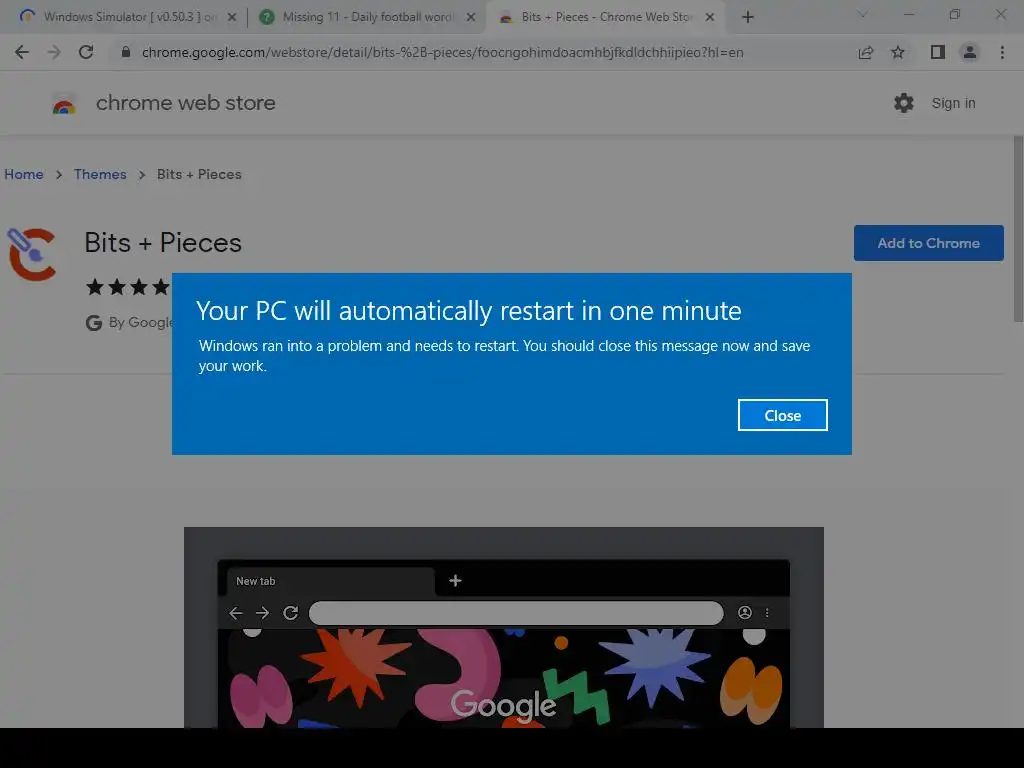Open Chrome three-dot menu
Viewport: 1024px width, 768px height.
(1002, 52)
